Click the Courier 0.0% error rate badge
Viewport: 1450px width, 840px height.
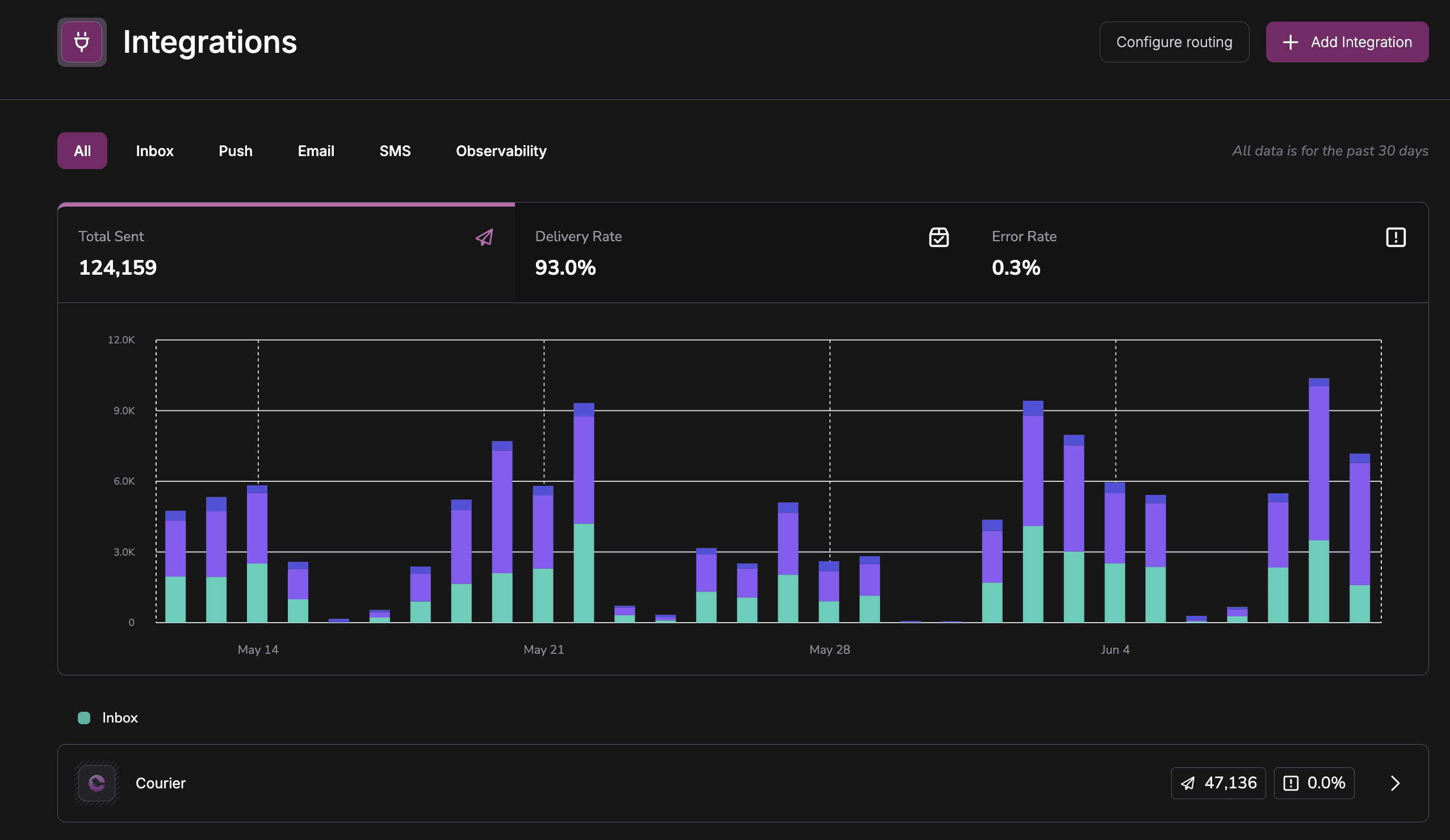pyautogui.click(x=1314, y=783)
